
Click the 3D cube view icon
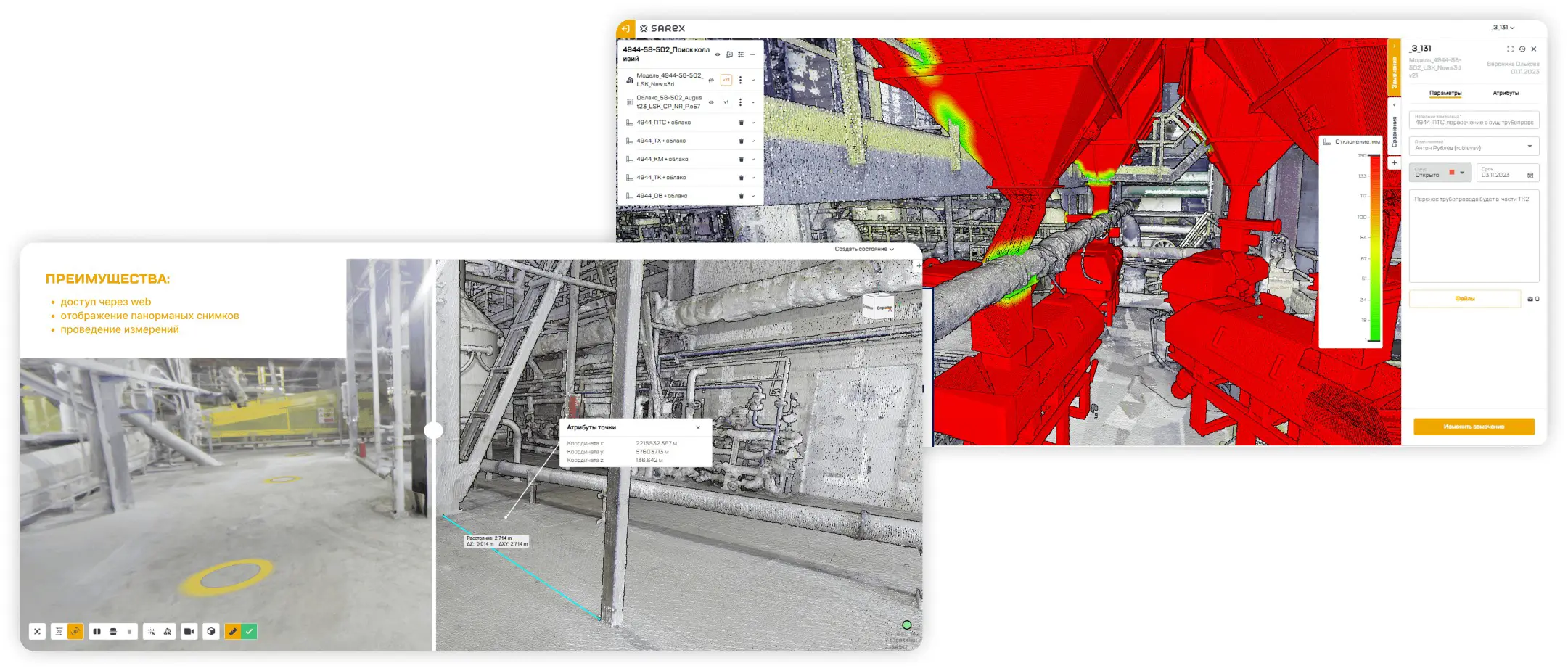click(x=210, y=632)
